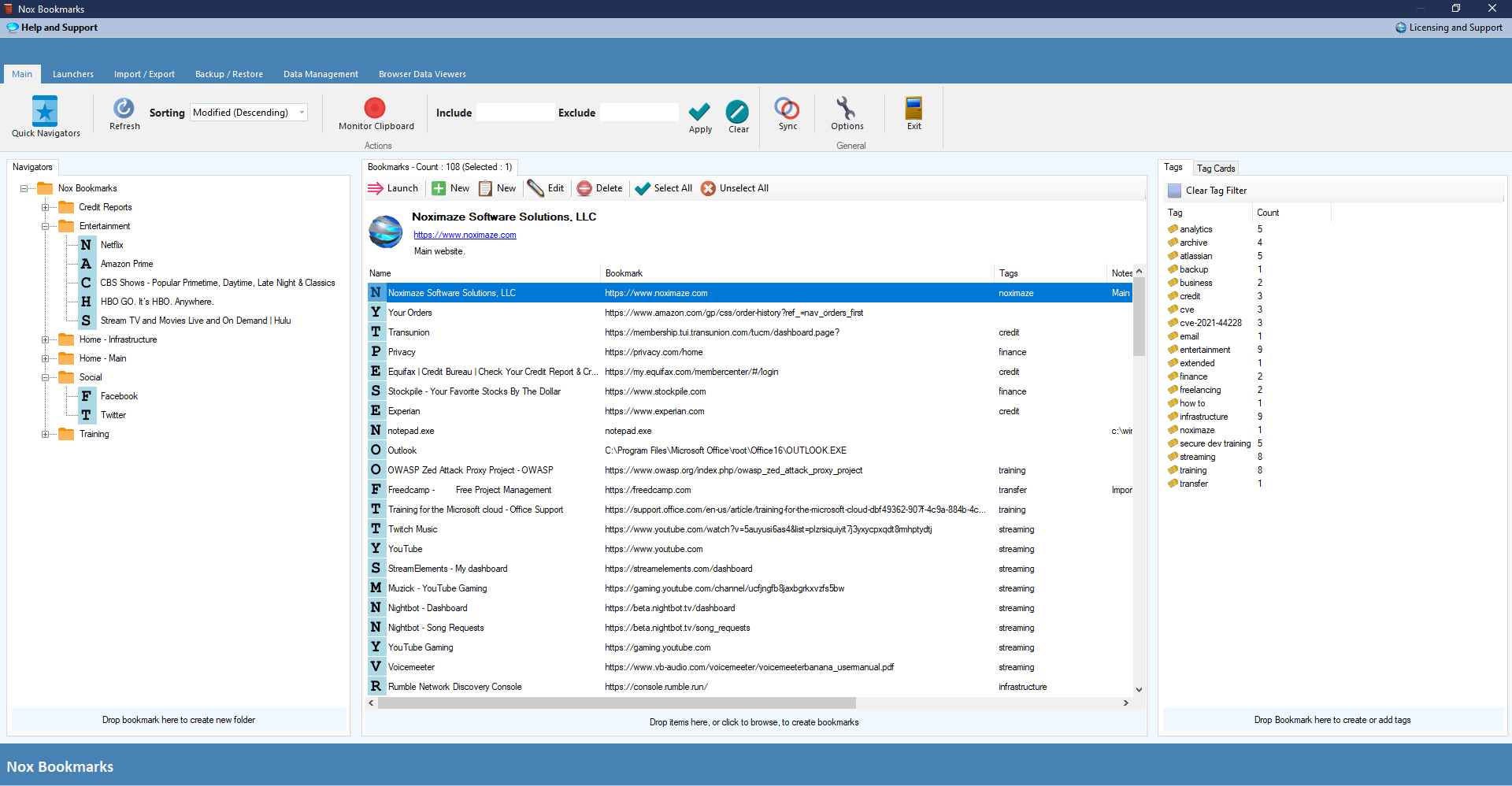The width and height of the screenshot is (1512, 786).
Task: Sort by the Bookmark column header
Action: click(x=798, y=273)
